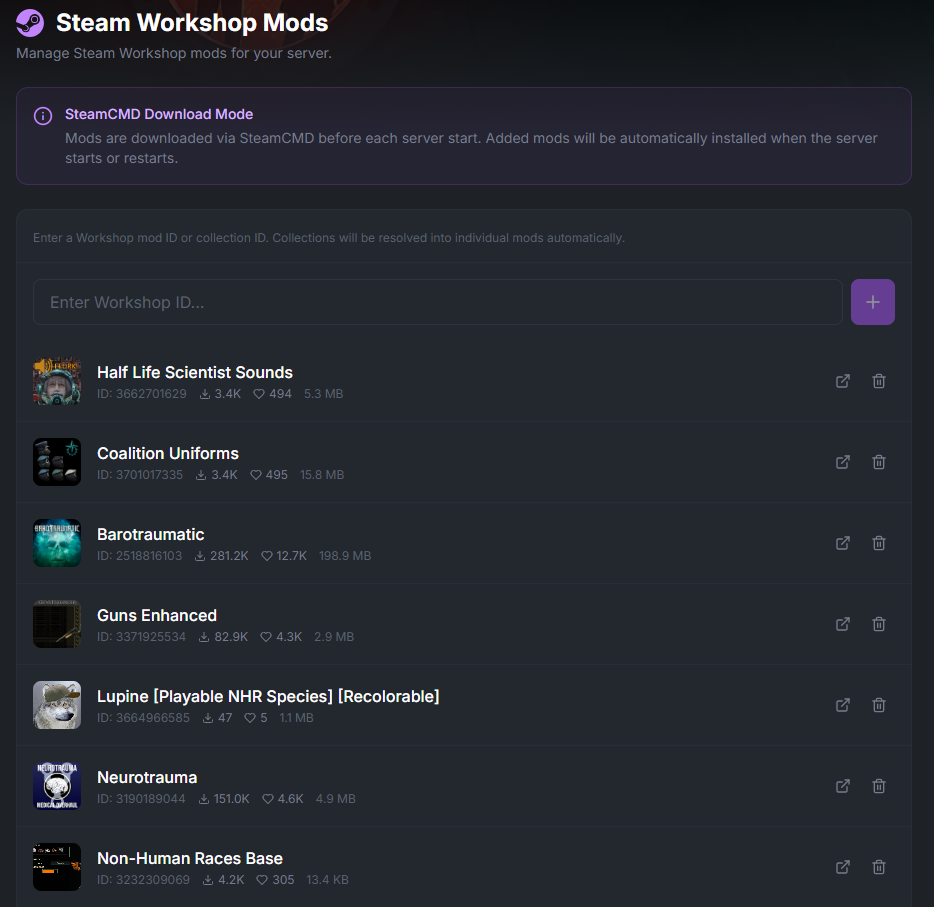934x907 pixels.
Task: Click the '13.4 KB' size text
Action: point(327,880)
